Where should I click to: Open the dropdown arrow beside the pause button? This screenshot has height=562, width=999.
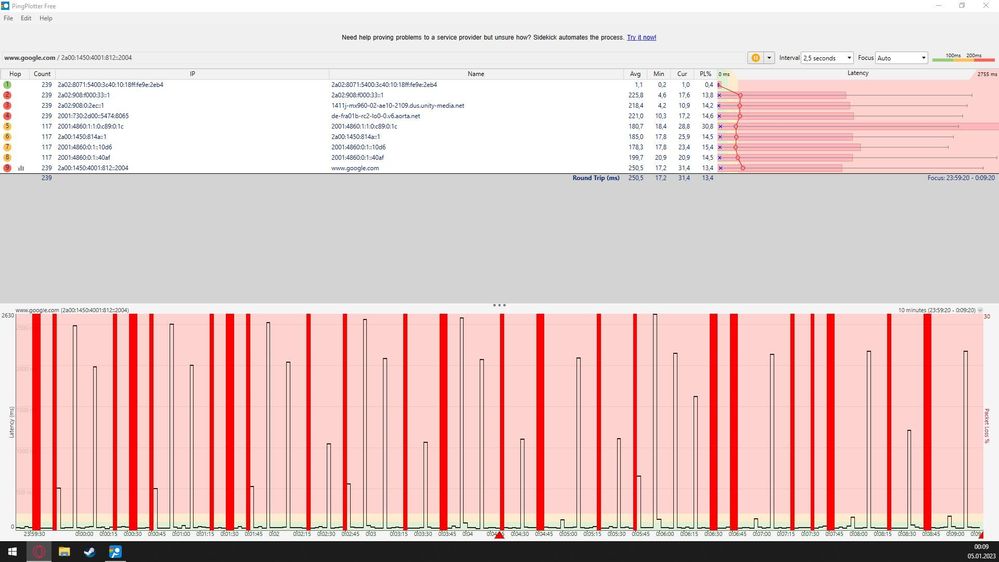tap(769, 57)
